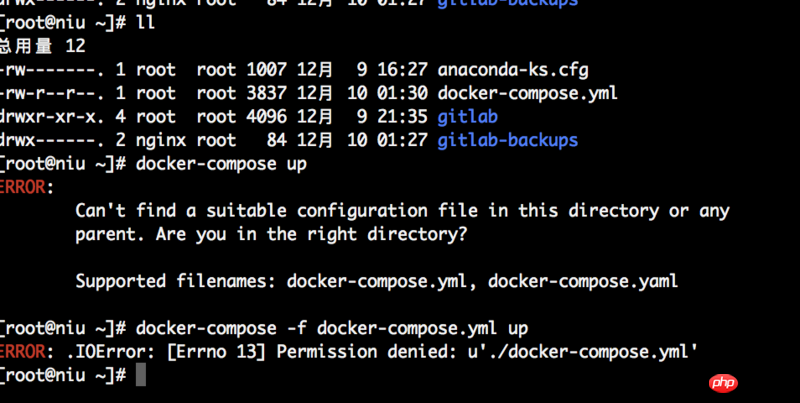Click the '总用量 12' total line
Viewport: 800px width, 403px height.
coord(42,46)
